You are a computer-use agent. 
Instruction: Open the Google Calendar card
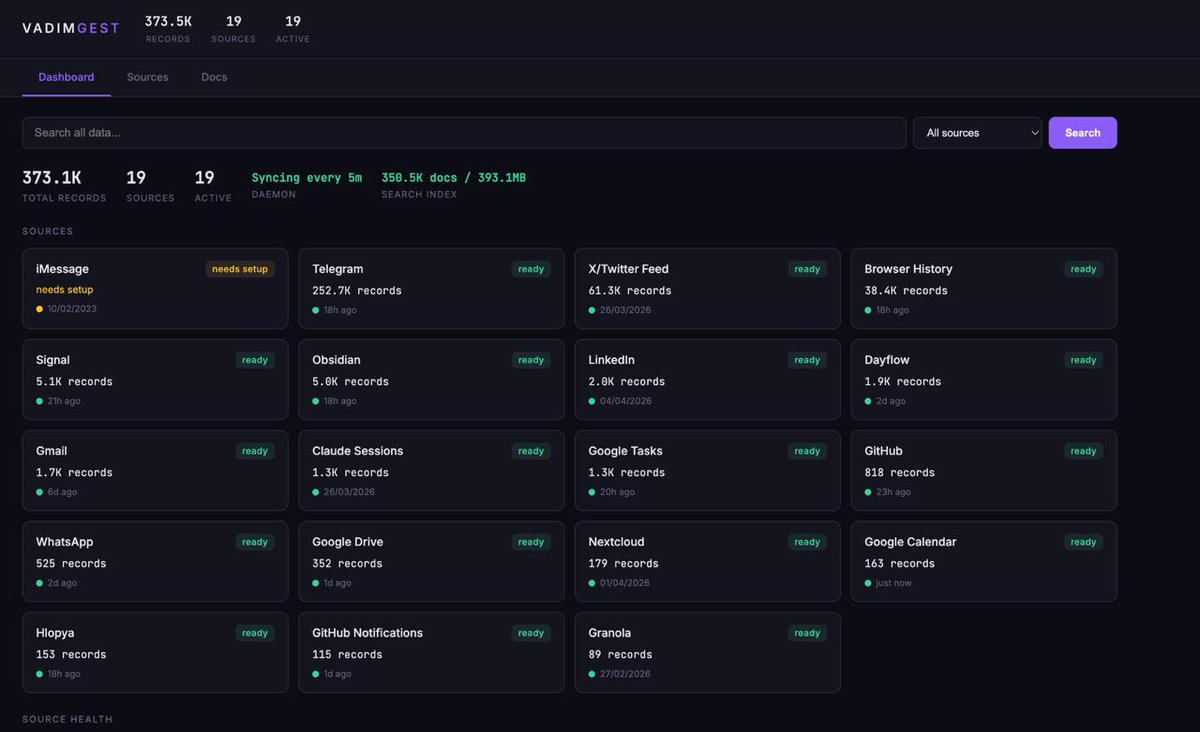983,562
